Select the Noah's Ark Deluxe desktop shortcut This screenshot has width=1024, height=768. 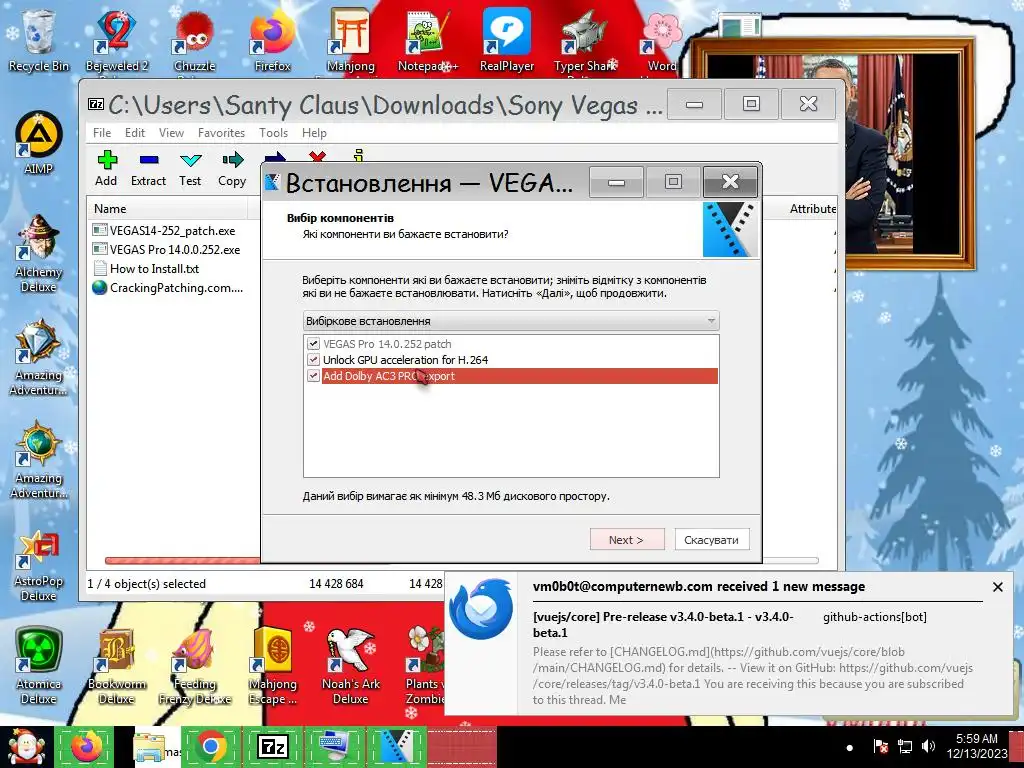pos(351,666)
